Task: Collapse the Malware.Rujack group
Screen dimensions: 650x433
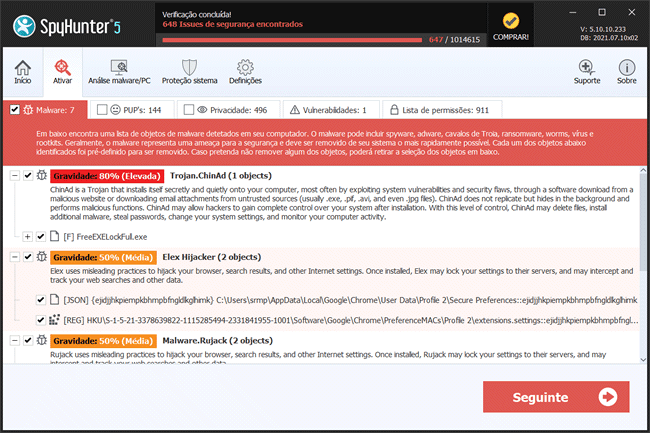Action: pos(15,341)
